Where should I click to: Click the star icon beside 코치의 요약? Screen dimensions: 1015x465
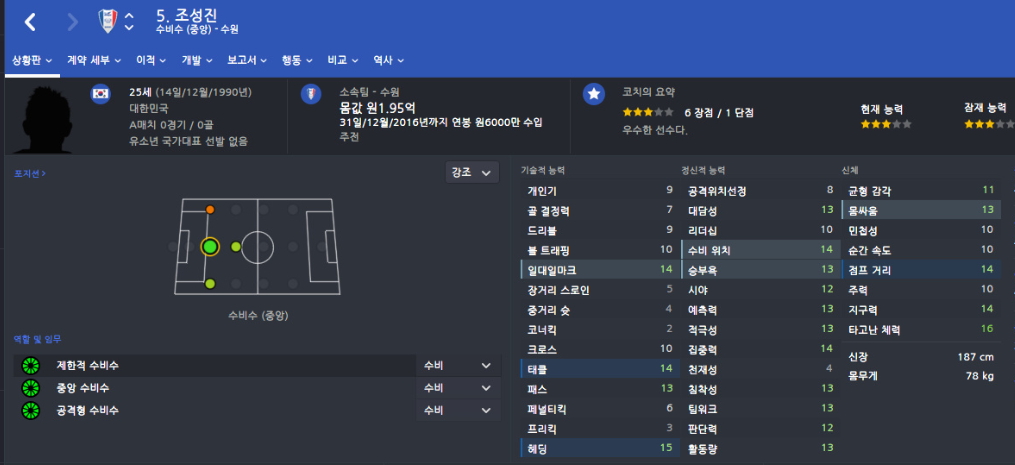point(594,94)
